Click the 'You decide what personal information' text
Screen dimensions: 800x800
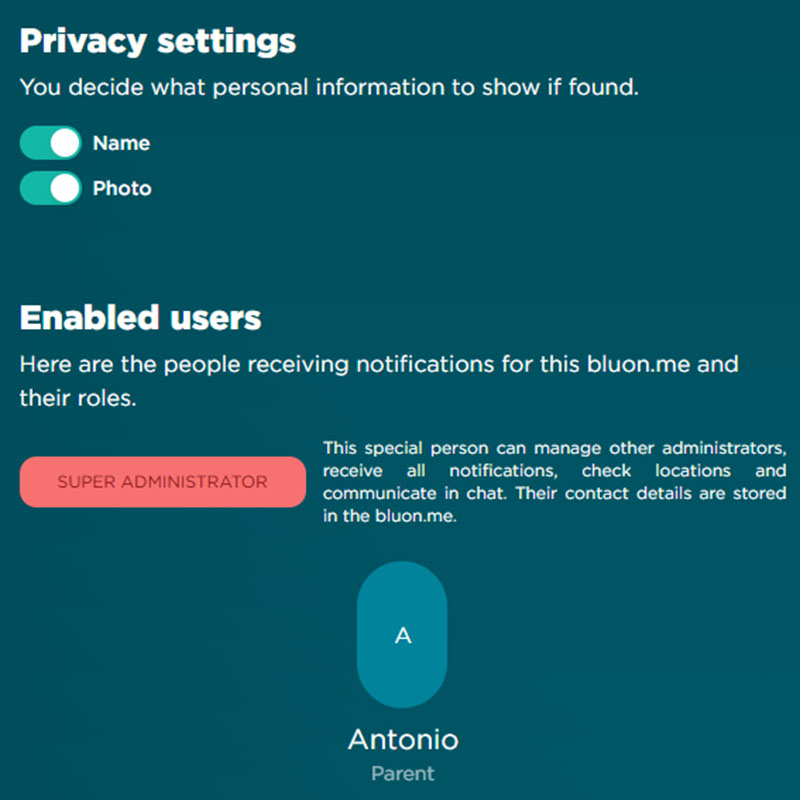[328, 87]
